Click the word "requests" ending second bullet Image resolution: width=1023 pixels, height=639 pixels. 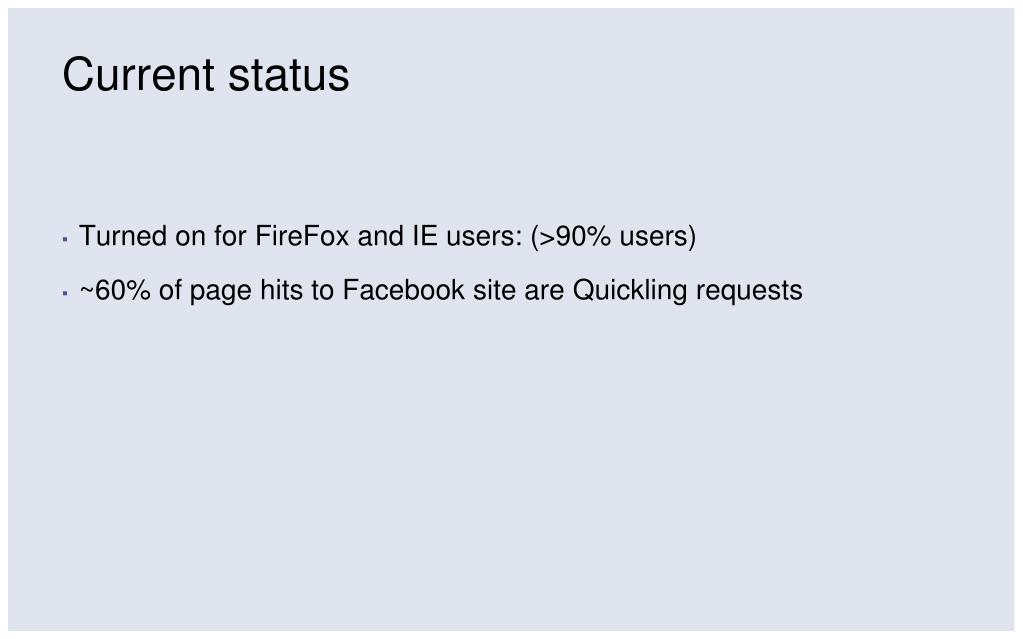(749, 292)
